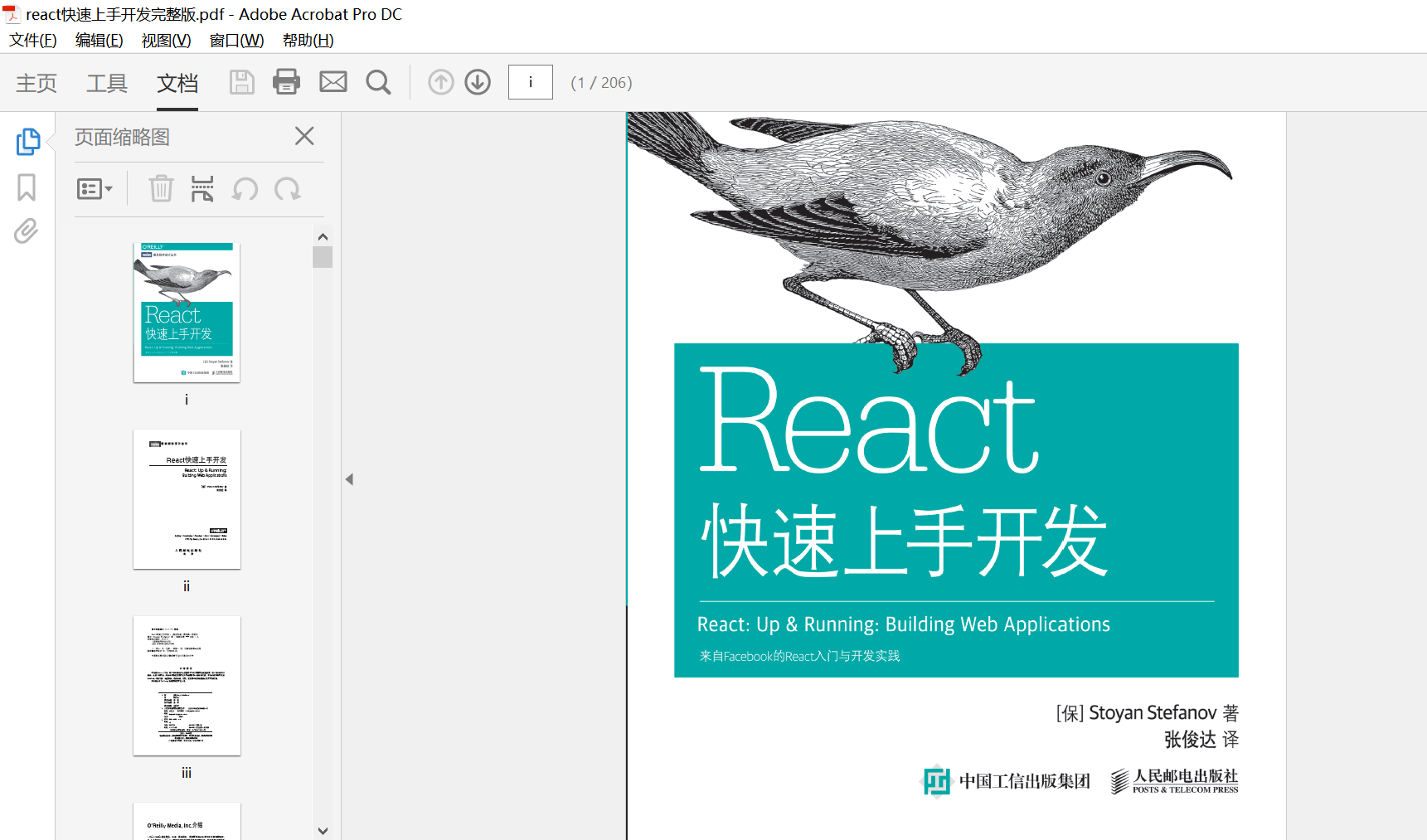This screenshot has width=1427, height=840.
Task: Select the O'Reilly Media intro thumbnail
Action: 187,821
